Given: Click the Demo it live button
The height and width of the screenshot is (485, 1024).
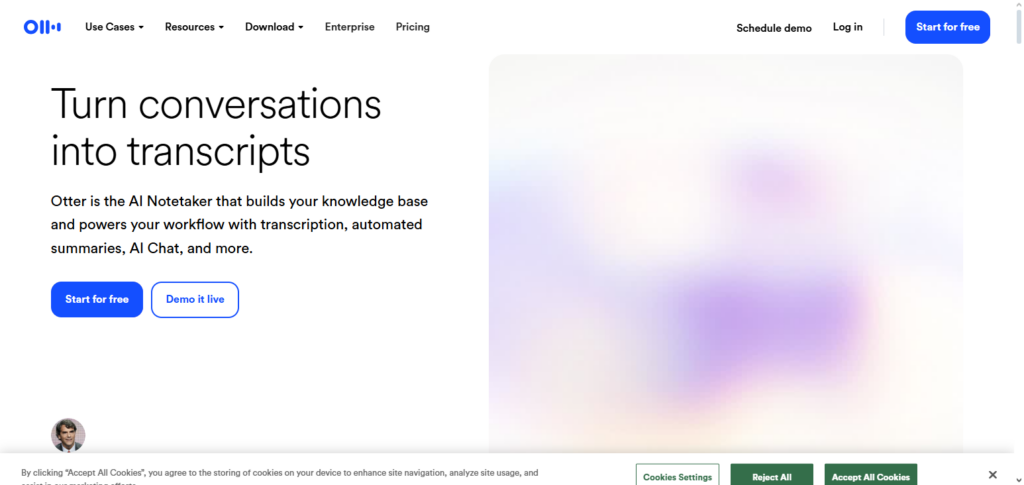Looking at the screenshot, I should click(x=195, y=299).
